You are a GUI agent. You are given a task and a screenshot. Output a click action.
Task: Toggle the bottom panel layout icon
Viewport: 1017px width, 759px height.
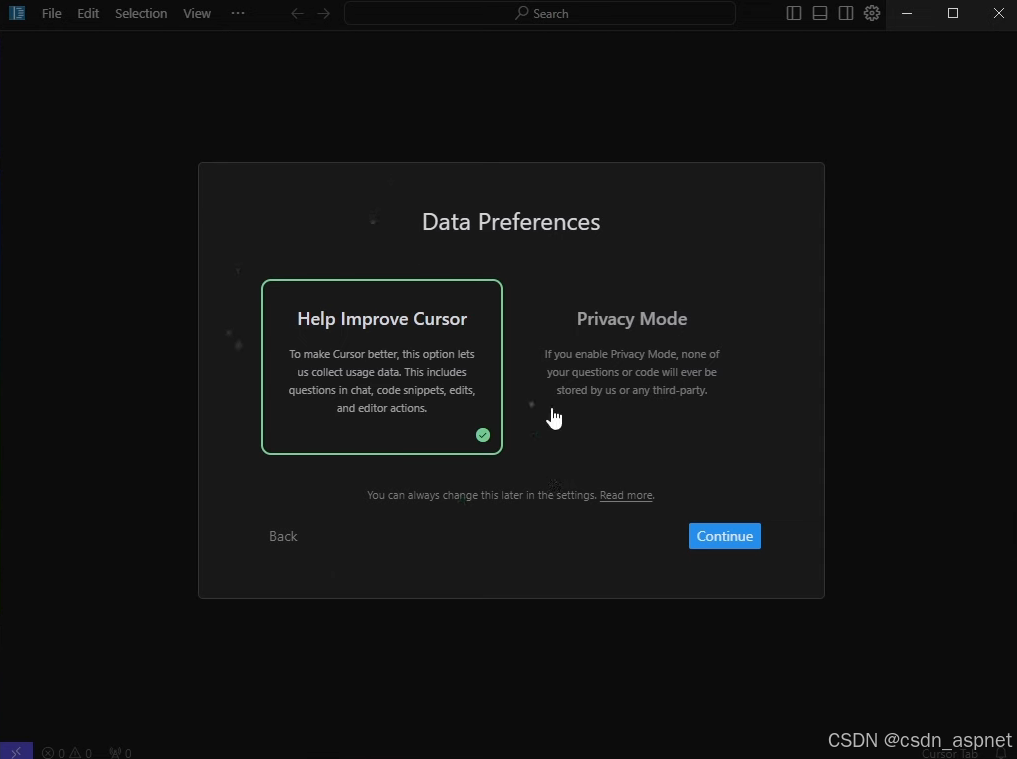tap(820, 13)
